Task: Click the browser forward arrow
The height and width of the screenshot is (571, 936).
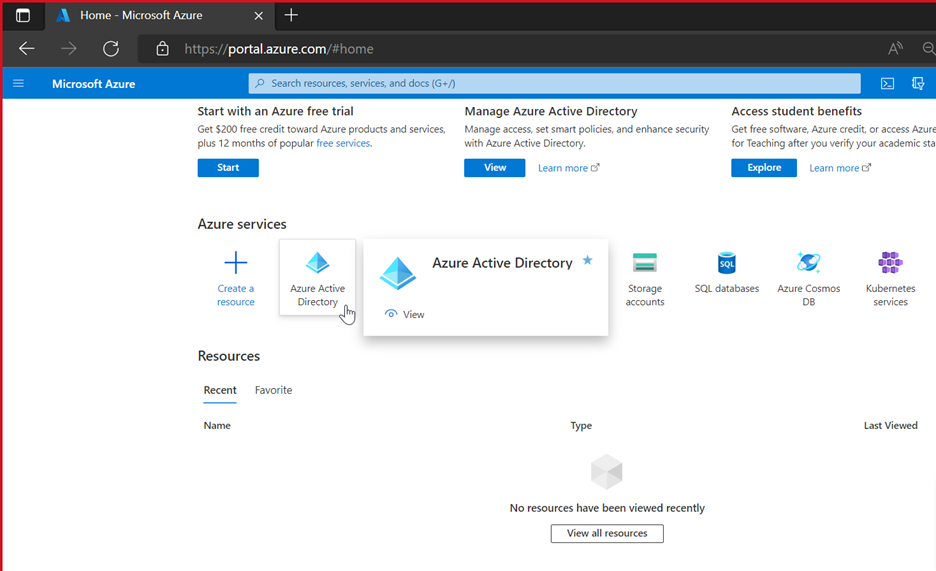Action: pyautogui.click(x=69, y=49)
